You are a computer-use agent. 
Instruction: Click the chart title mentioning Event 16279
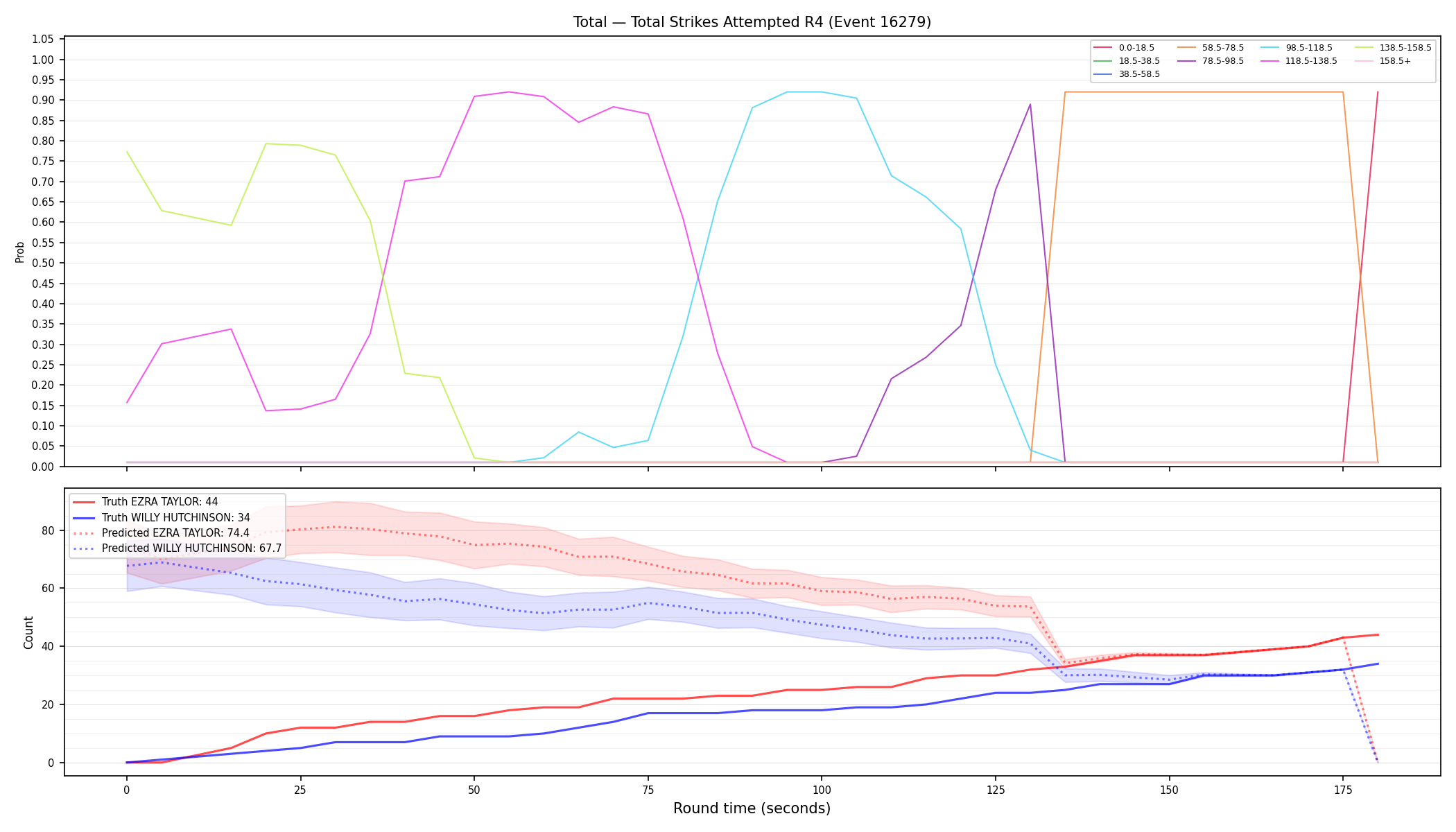click(752, 22)
